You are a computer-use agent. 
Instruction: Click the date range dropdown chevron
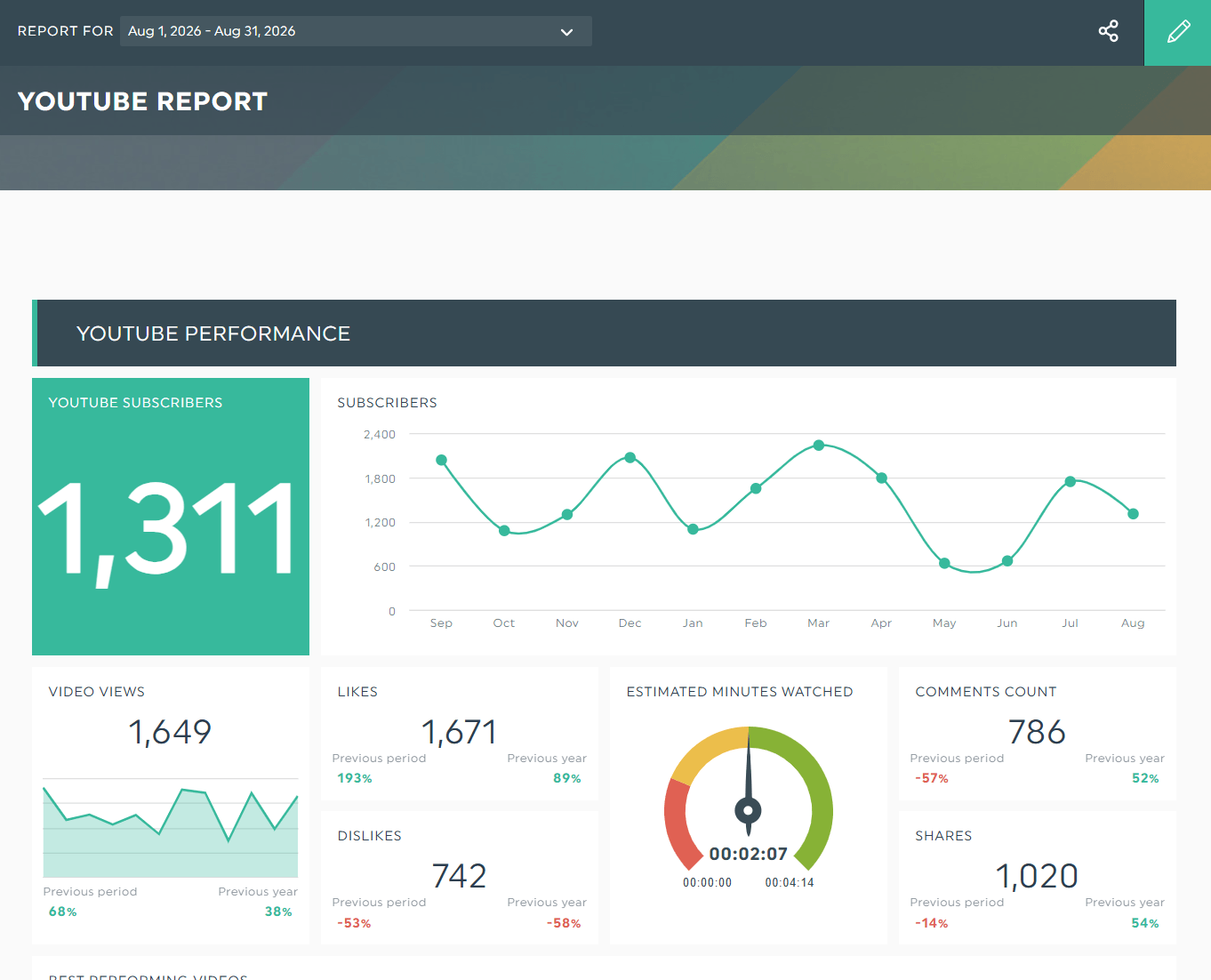566,32
